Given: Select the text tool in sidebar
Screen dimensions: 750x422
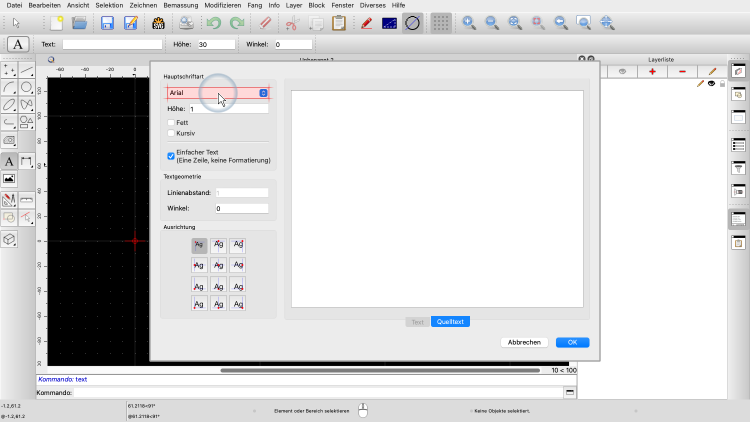Looking at the screenshot, I should click(9, 161).
